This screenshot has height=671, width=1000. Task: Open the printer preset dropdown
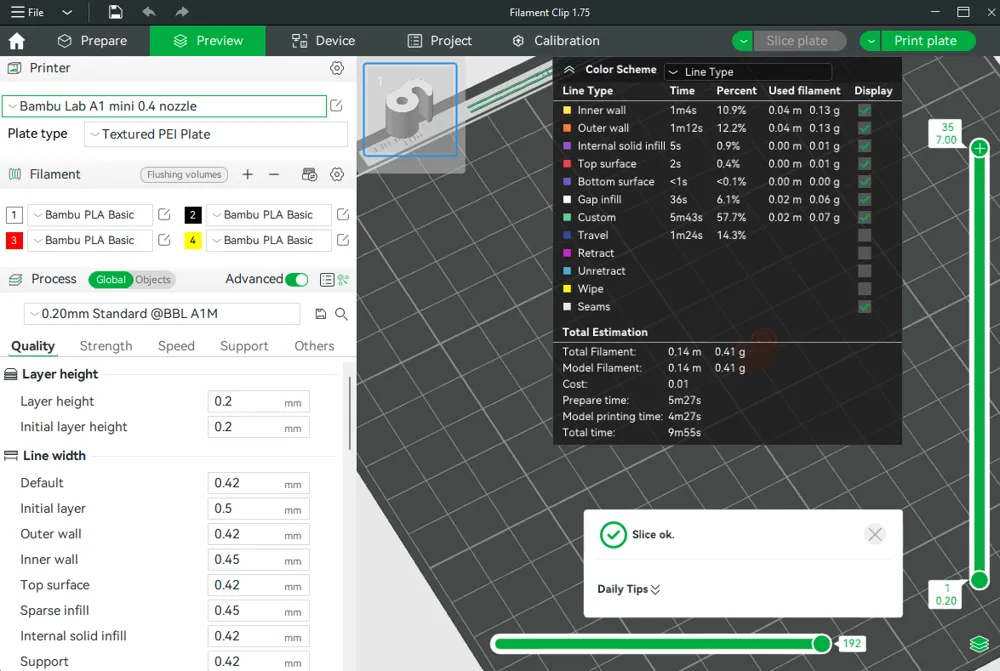165,106
